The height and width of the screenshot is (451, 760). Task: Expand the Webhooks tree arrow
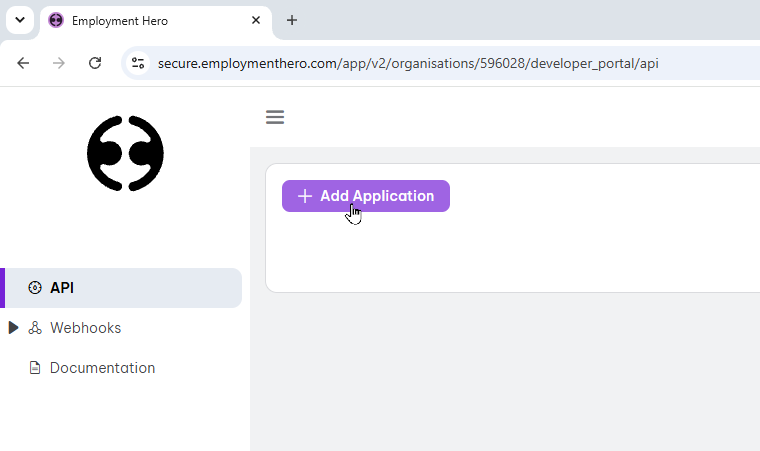tap(14, 328)
